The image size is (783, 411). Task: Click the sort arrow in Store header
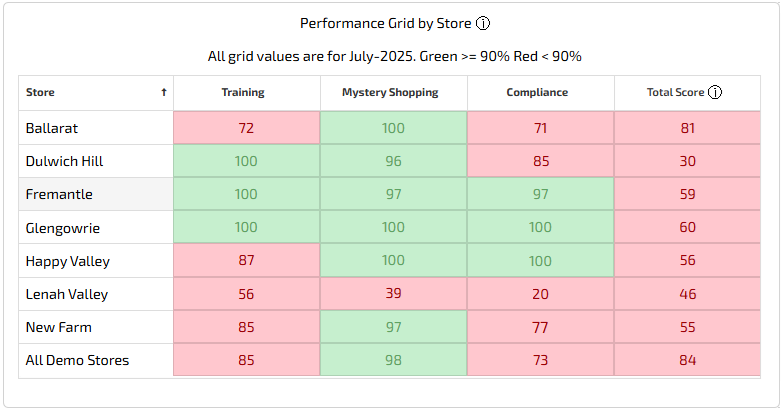(163, 92)
